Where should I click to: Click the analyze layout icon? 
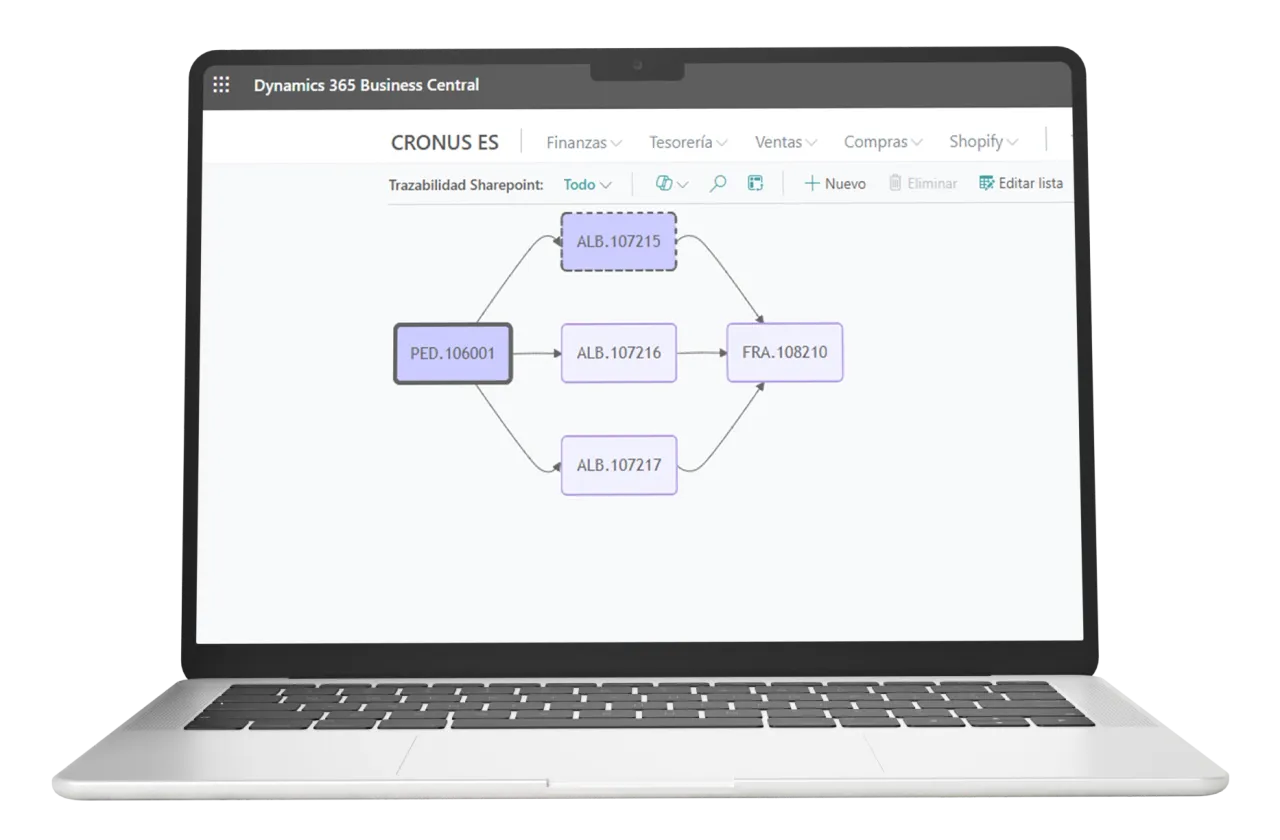tap(755, 184)
